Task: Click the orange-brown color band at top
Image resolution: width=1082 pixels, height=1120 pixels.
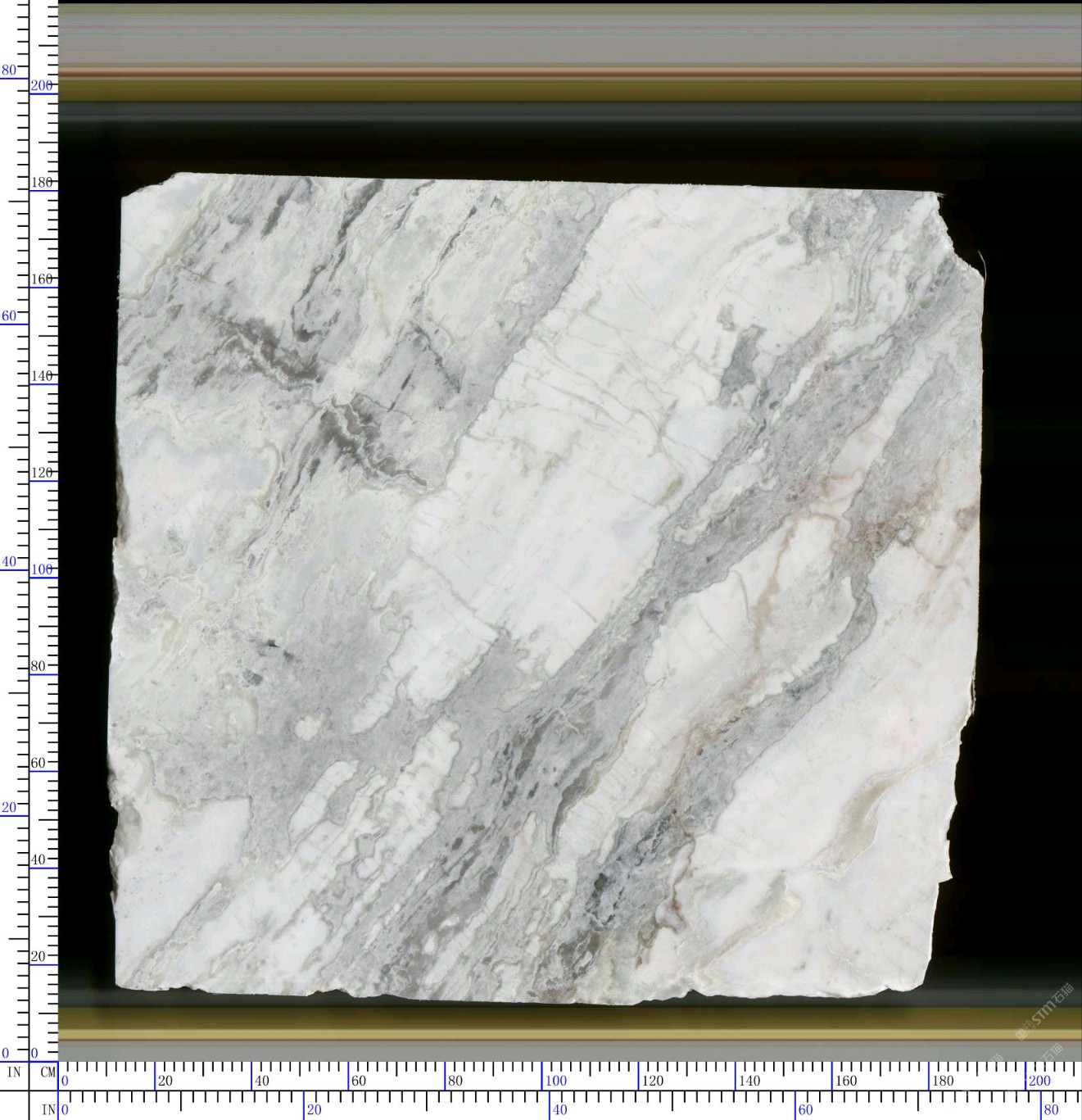Action: (569, 73)
